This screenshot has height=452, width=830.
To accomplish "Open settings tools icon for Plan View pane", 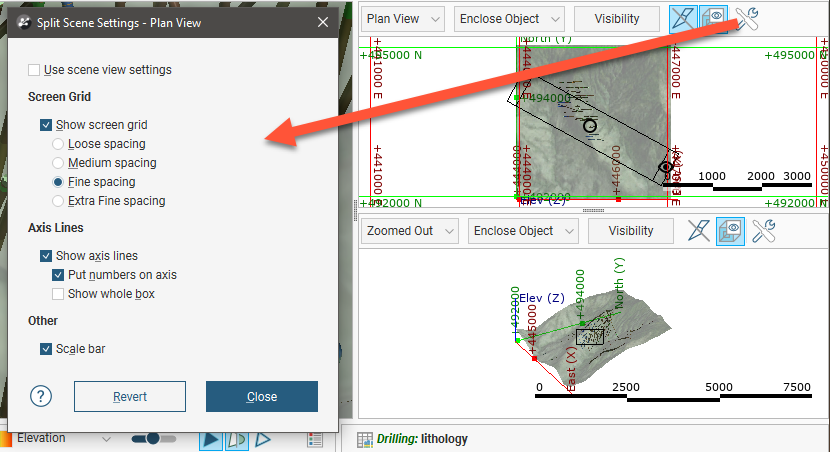I will click(747, 19).
